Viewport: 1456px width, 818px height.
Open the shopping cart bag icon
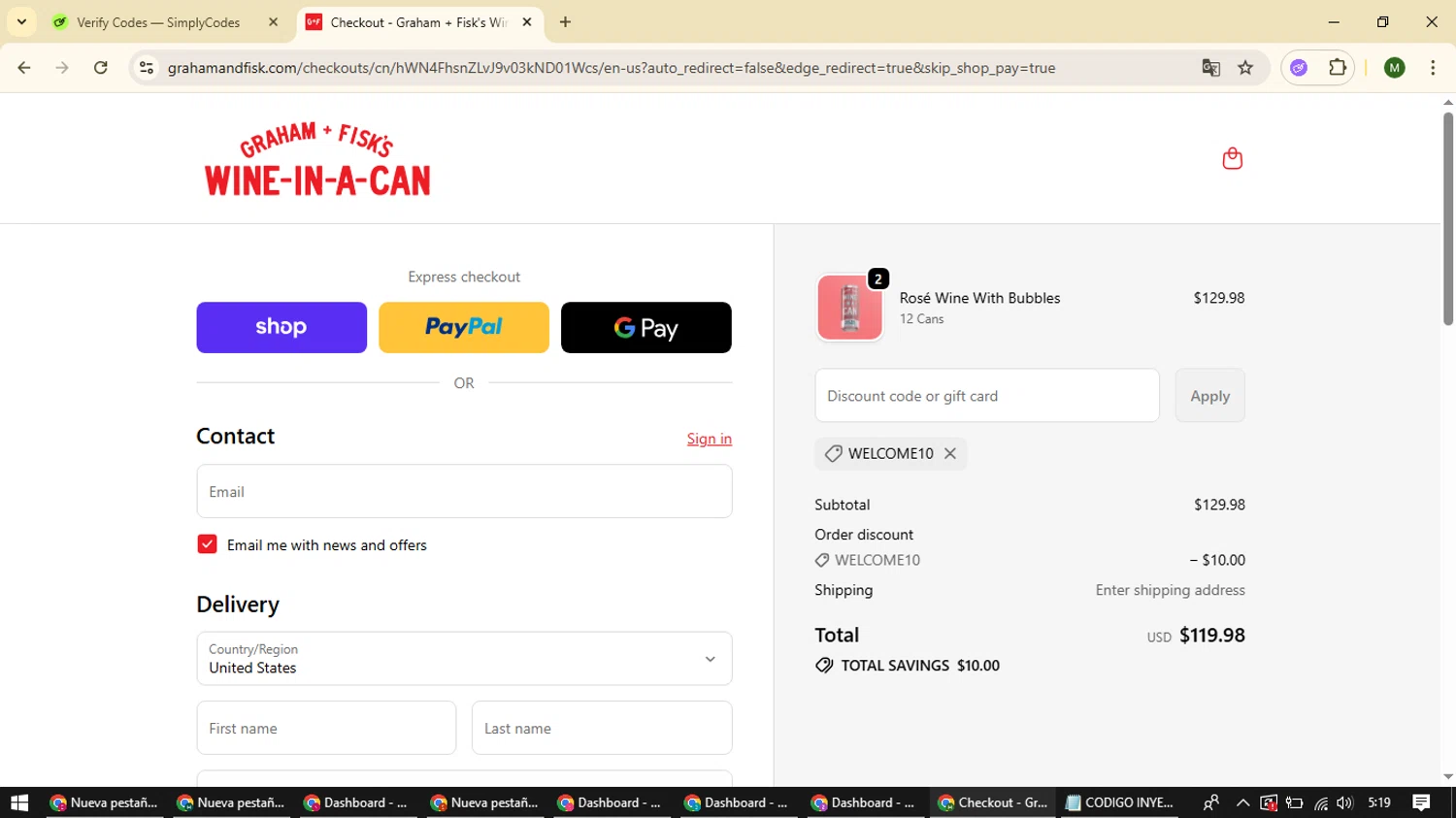(1233, 158)
